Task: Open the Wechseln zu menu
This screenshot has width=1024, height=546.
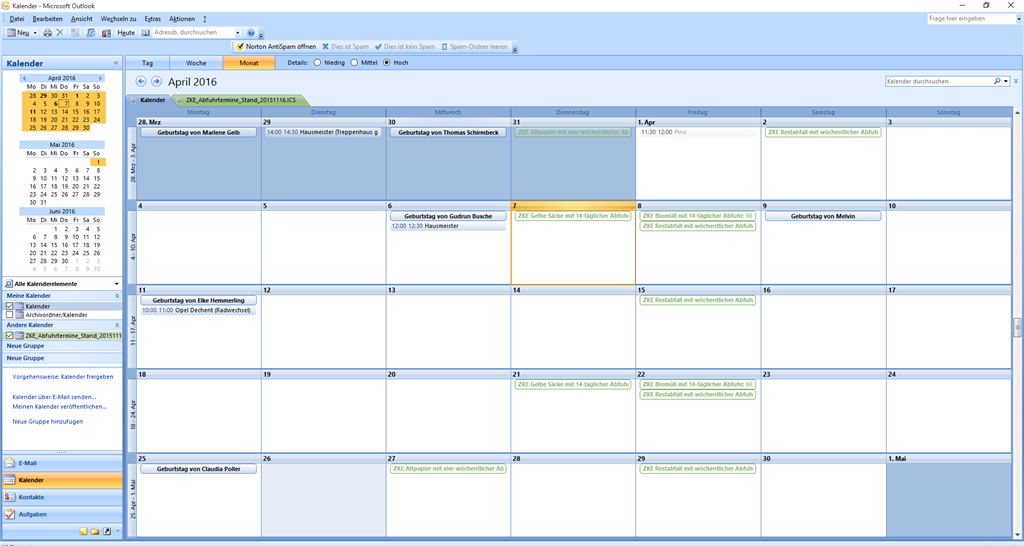Action: click(x=118, y=19)
